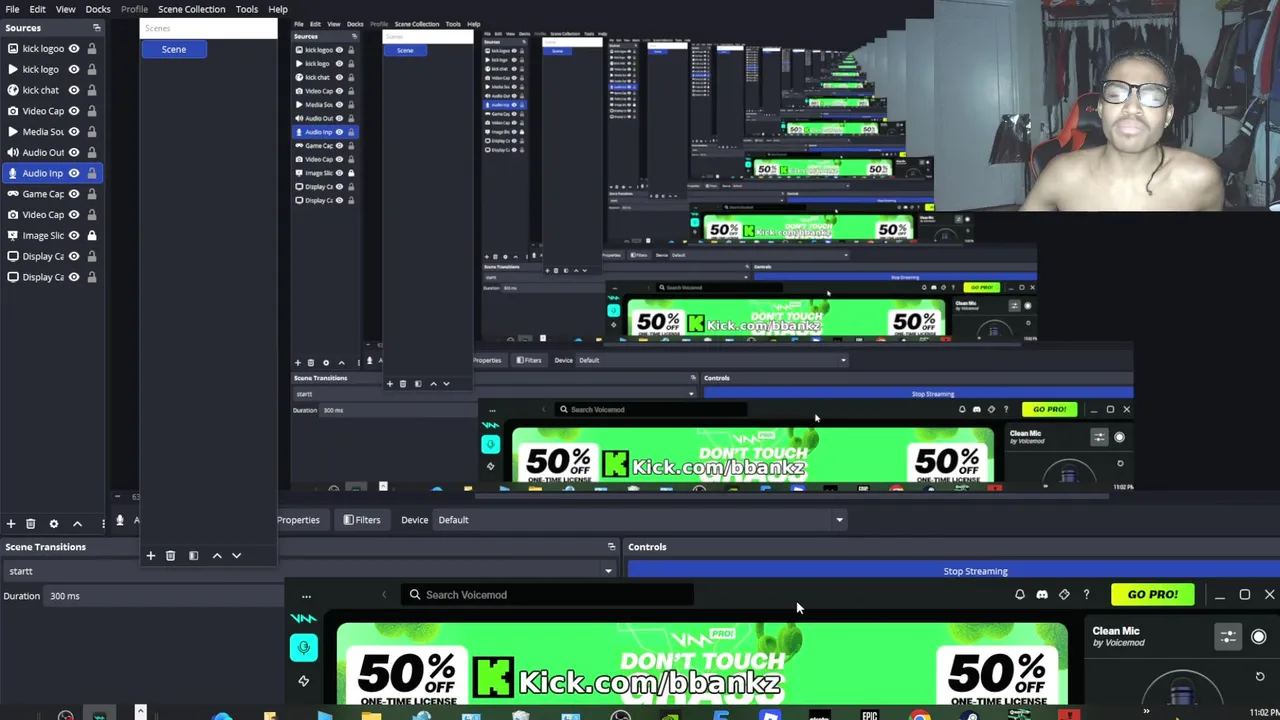Click the kick chat globe icon

pyautogui.click(x=13, y=90)
